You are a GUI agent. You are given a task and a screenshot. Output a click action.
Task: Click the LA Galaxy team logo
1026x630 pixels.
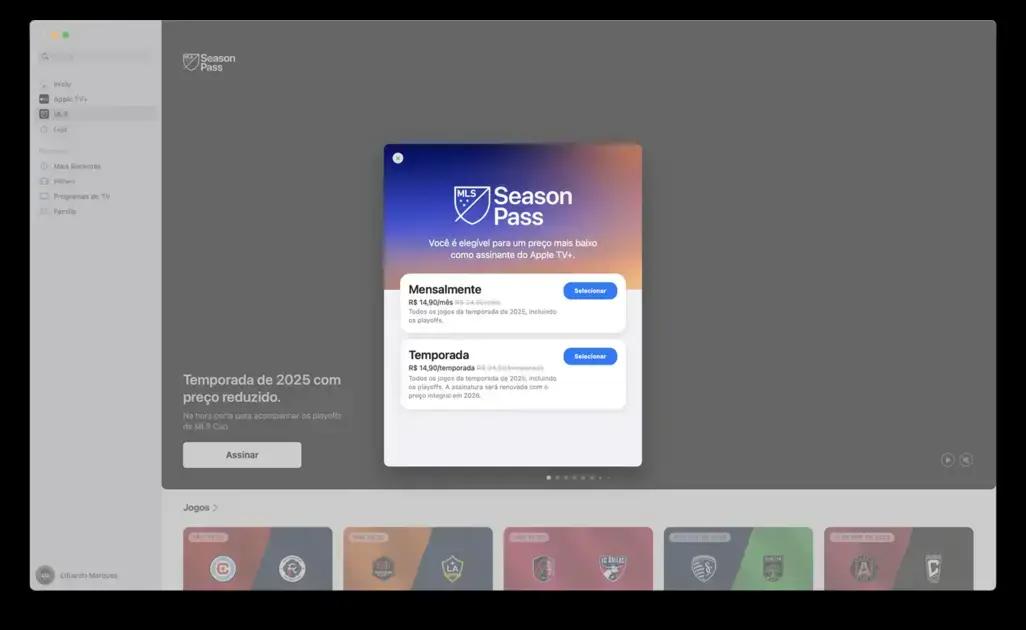452,569
